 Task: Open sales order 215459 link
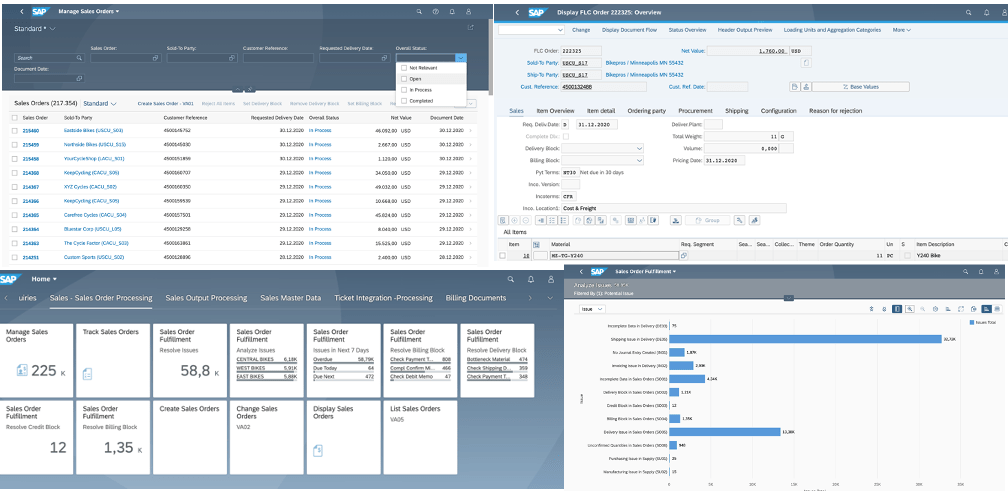[31, 145]
